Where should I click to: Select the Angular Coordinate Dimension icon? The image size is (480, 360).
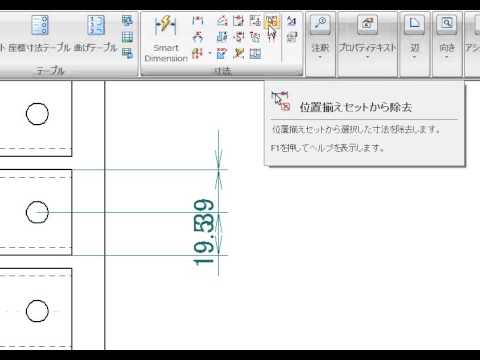[222, 21]
